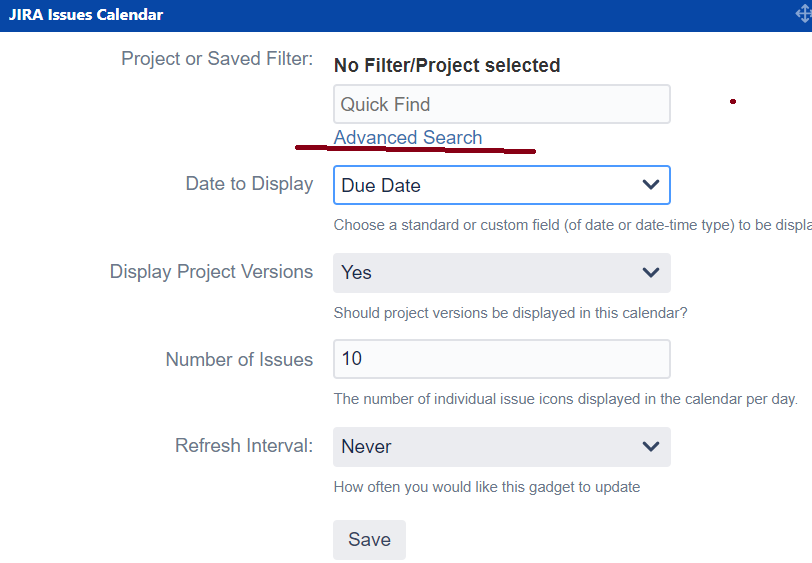Screen dimensions: 812x563
Task: Click the 'Refresh Interval:' label
Action: click(x=244, y=445)
